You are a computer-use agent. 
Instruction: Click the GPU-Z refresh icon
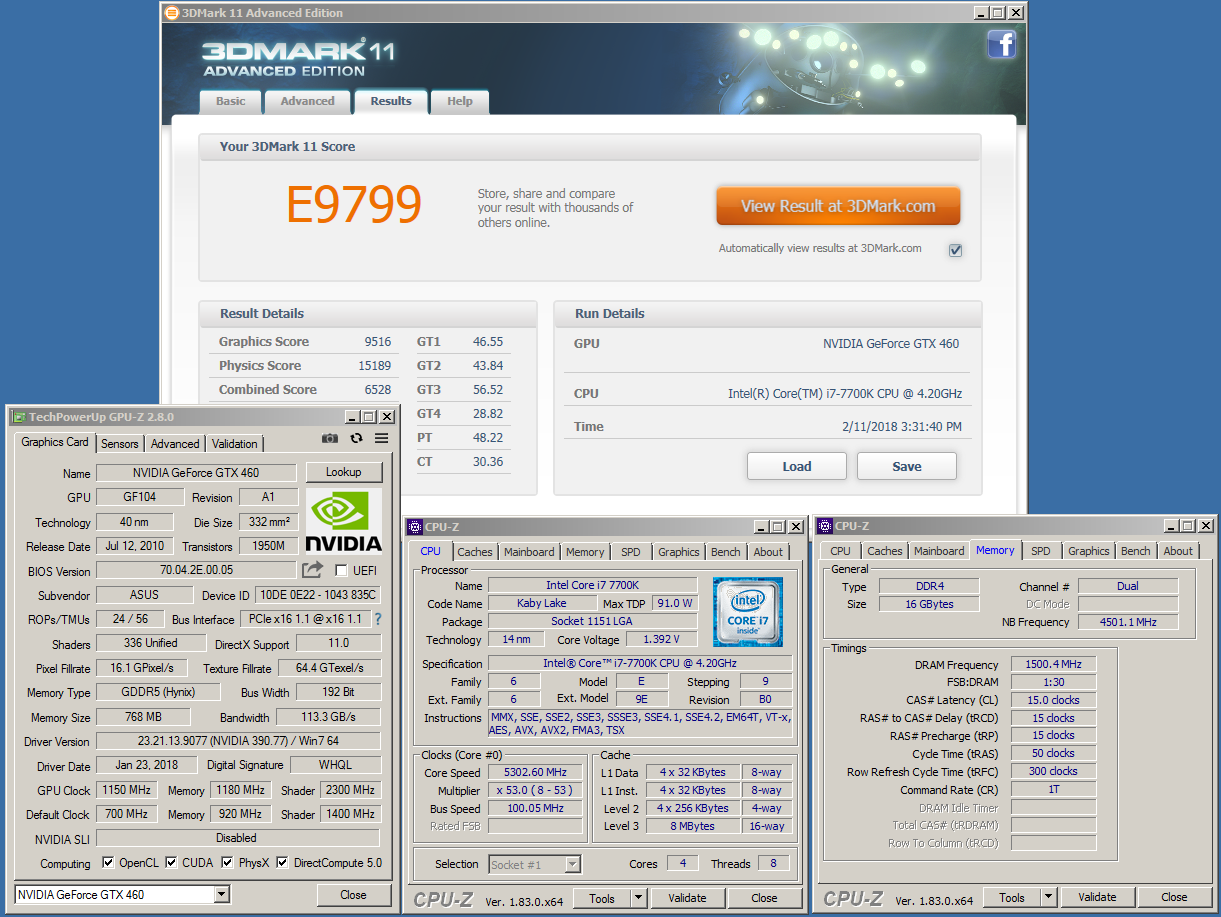(x=356, y=438)
